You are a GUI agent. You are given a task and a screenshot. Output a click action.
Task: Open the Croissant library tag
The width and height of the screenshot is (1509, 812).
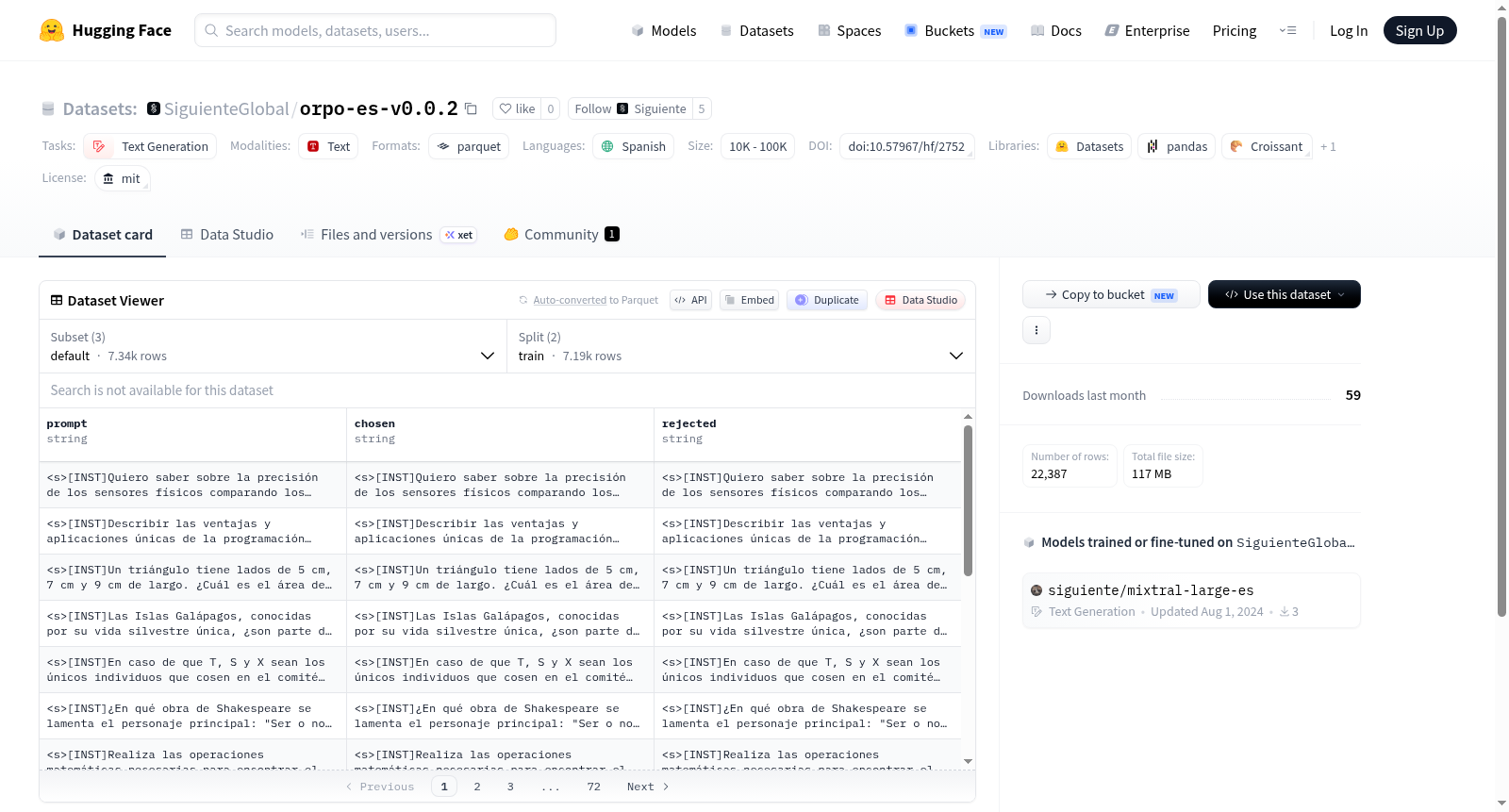1267,146
